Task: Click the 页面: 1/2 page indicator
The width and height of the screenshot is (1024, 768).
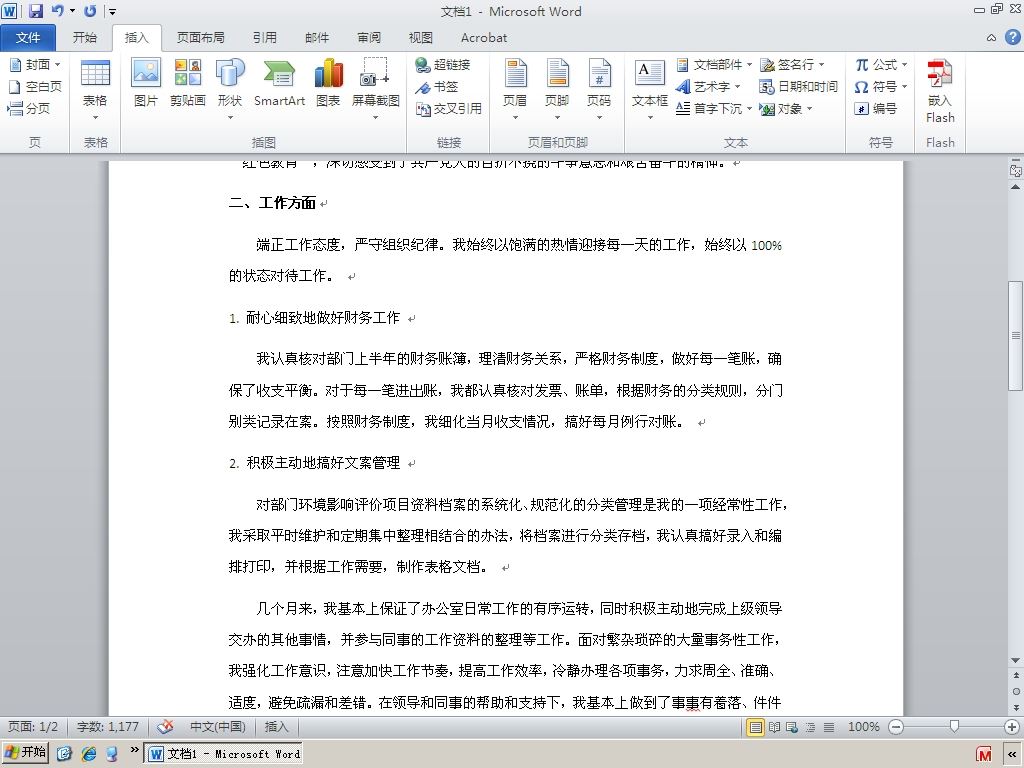Action: click(33, 727)
